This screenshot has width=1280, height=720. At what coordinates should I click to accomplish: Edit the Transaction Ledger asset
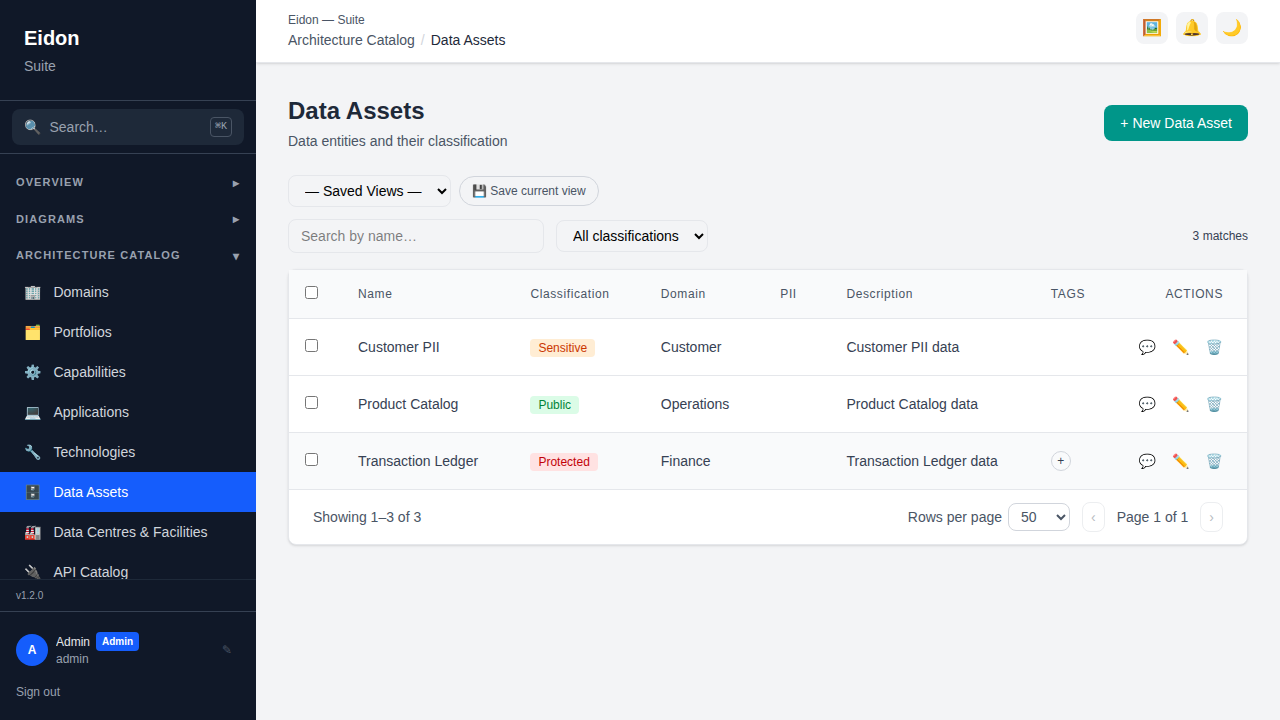1181,461
